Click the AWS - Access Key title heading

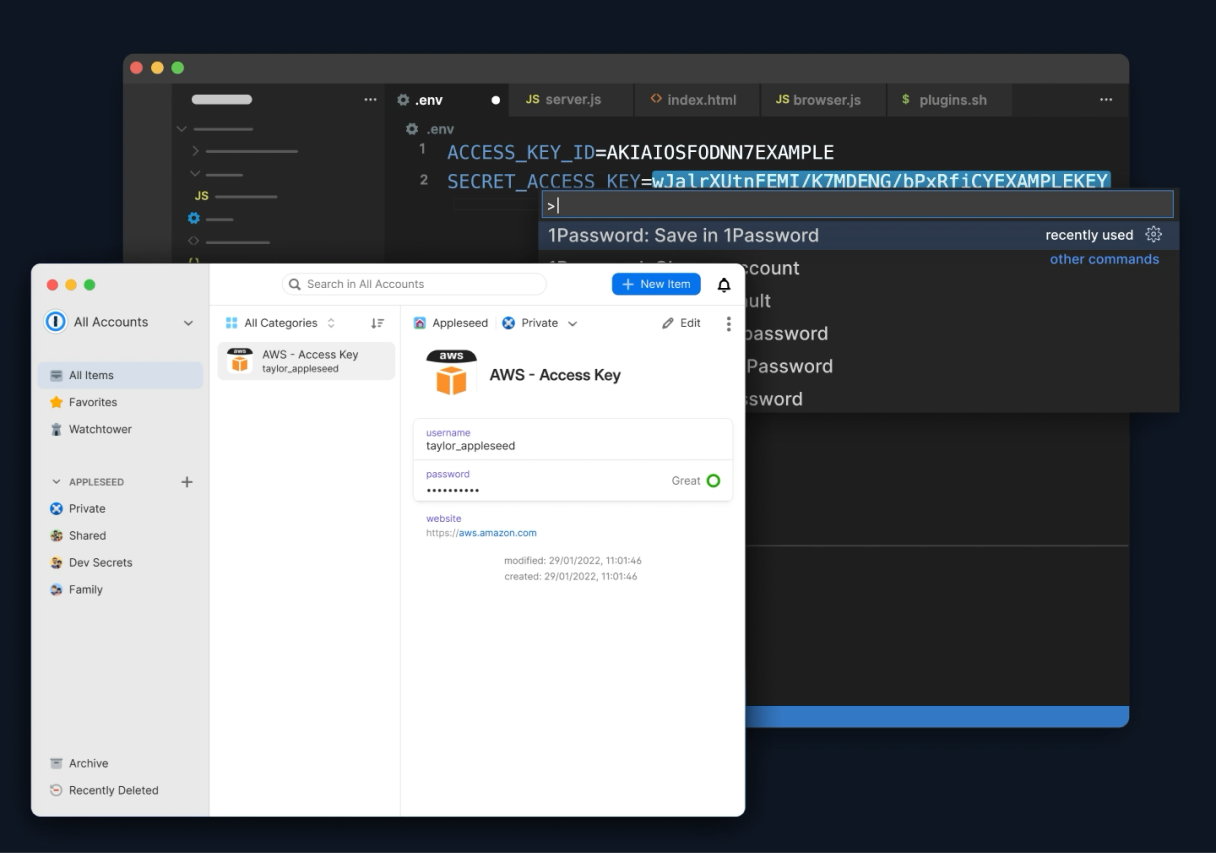coord(555,375)
